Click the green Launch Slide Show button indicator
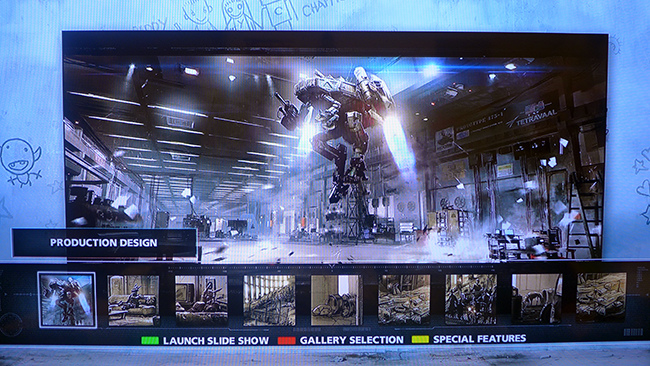Image resolution: width=650 pixels, height=366 pixels. (x=150, y=340)
